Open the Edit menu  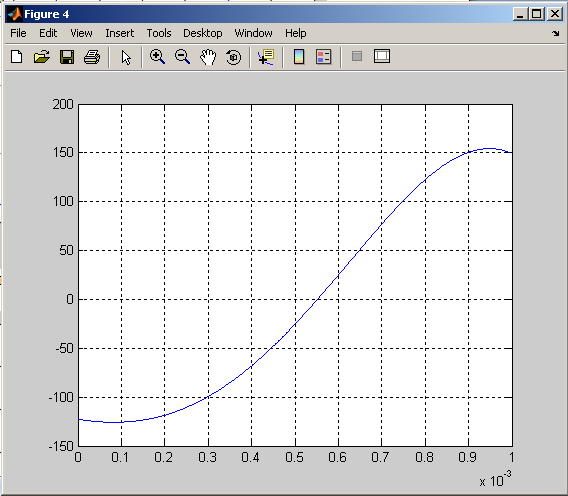pos(48,33)
